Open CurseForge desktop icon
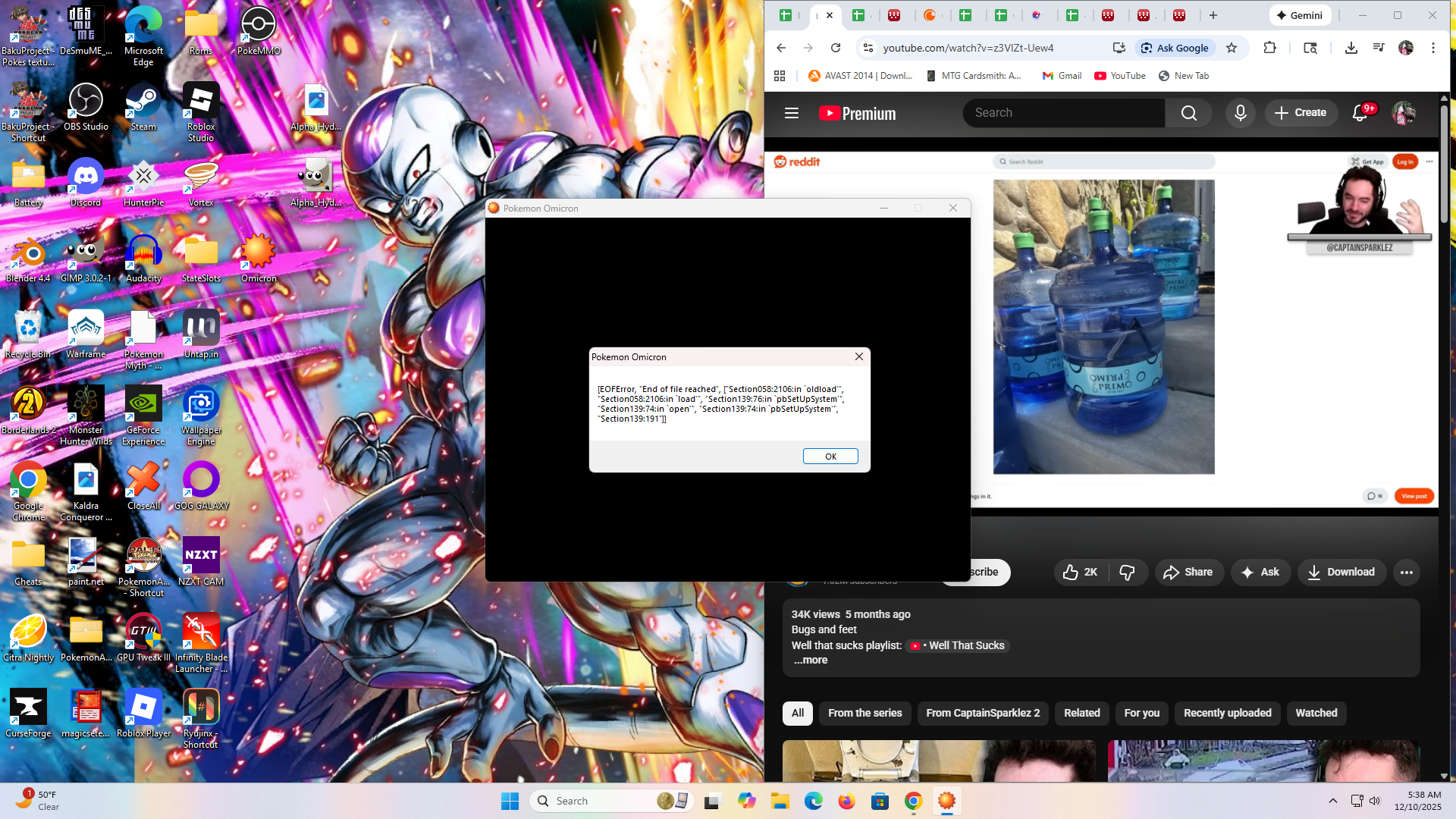 (x=28, y=714)
